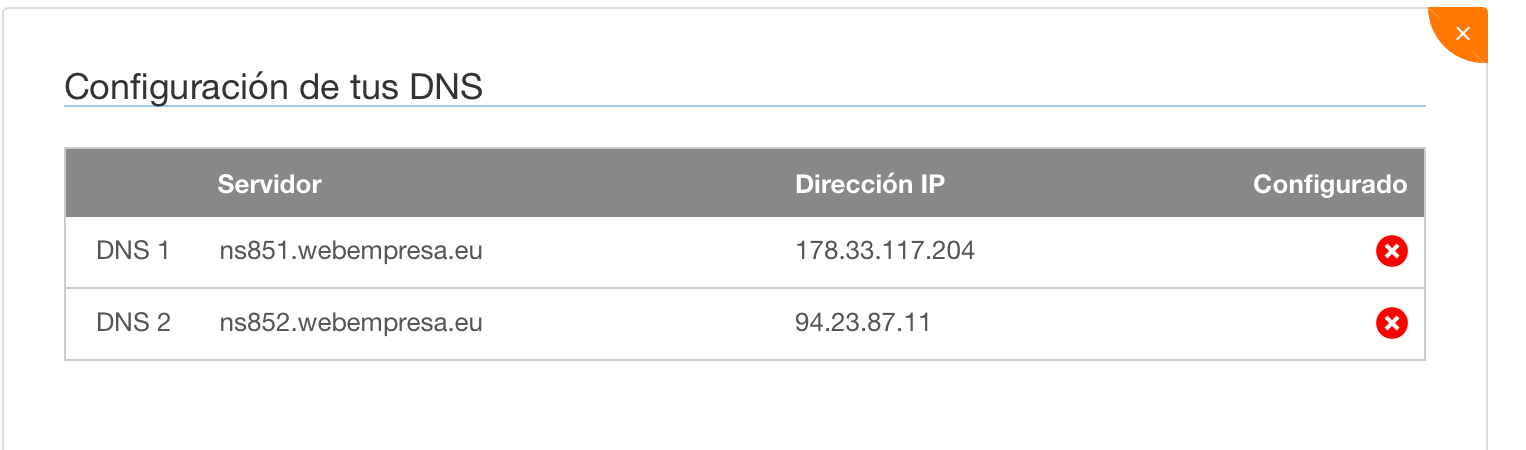
Task: Click the Configurado column header
Action: tap(1330, 184)
